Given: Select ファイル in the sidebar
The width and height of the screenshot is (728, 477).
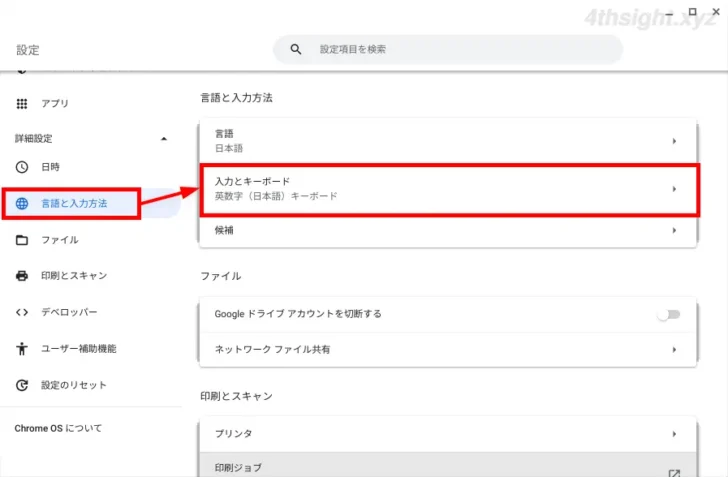Looking at the screenshot, I should pyautogui.click(x=60, y=240).
